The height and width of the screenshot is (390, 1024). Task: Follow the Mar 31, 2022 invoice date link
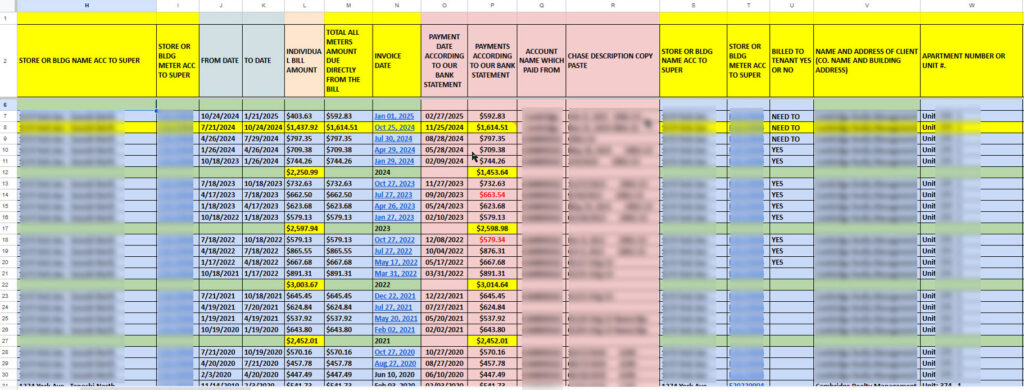(394, 274)
